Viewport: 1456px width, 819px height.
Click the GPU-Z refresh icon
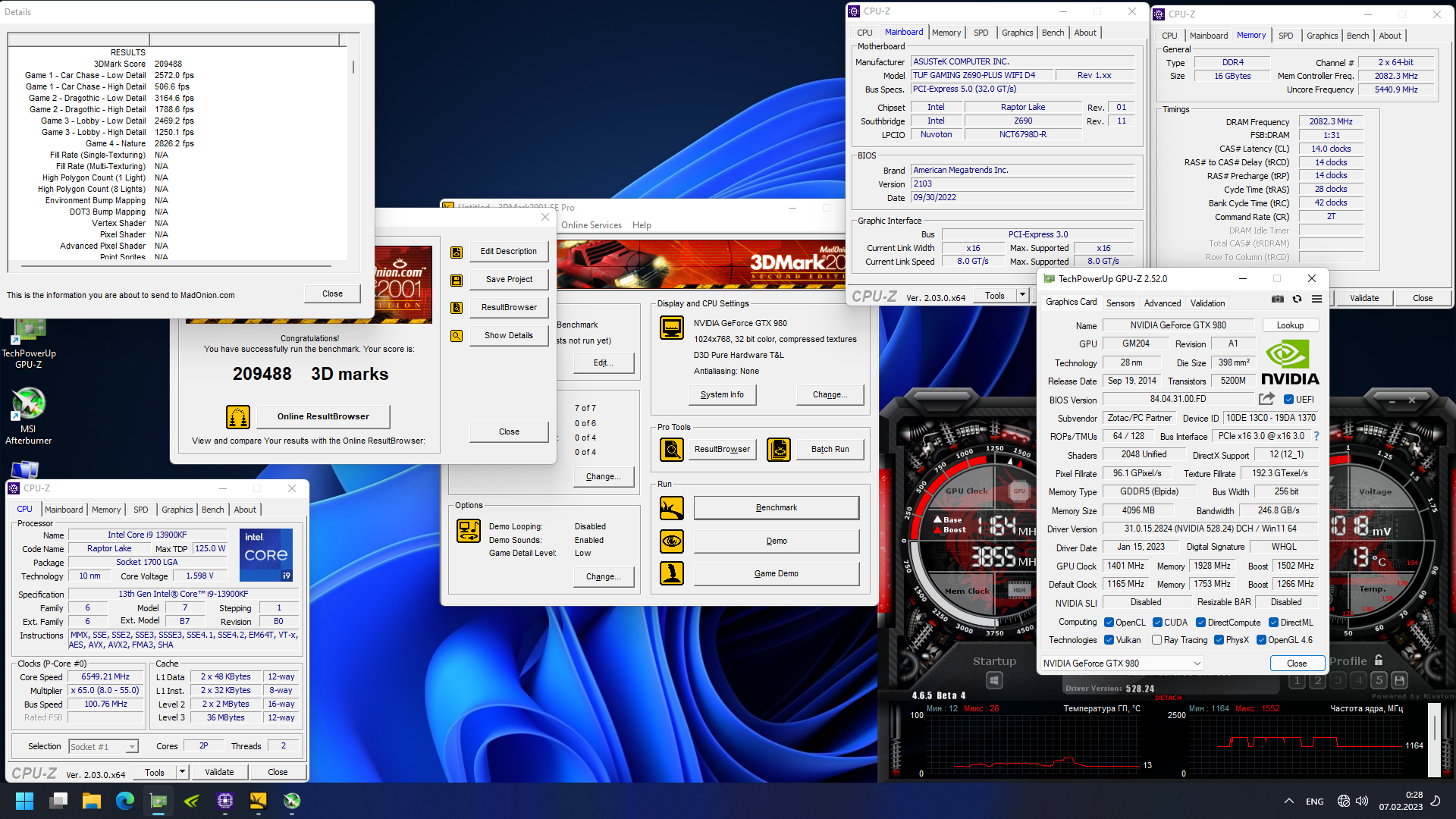coord(1298,299)
